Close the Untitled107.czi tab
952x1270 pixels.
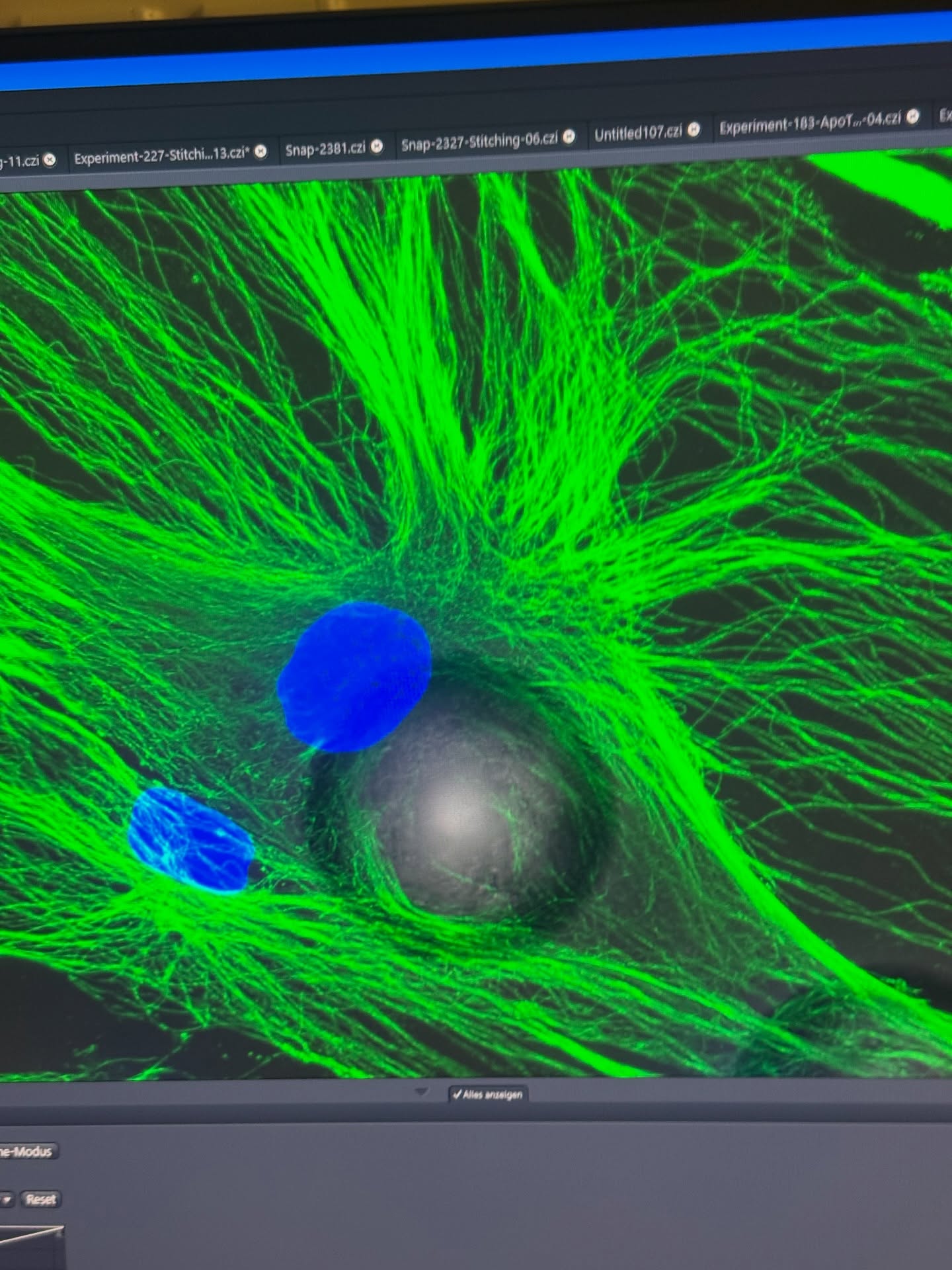(694, 130)
